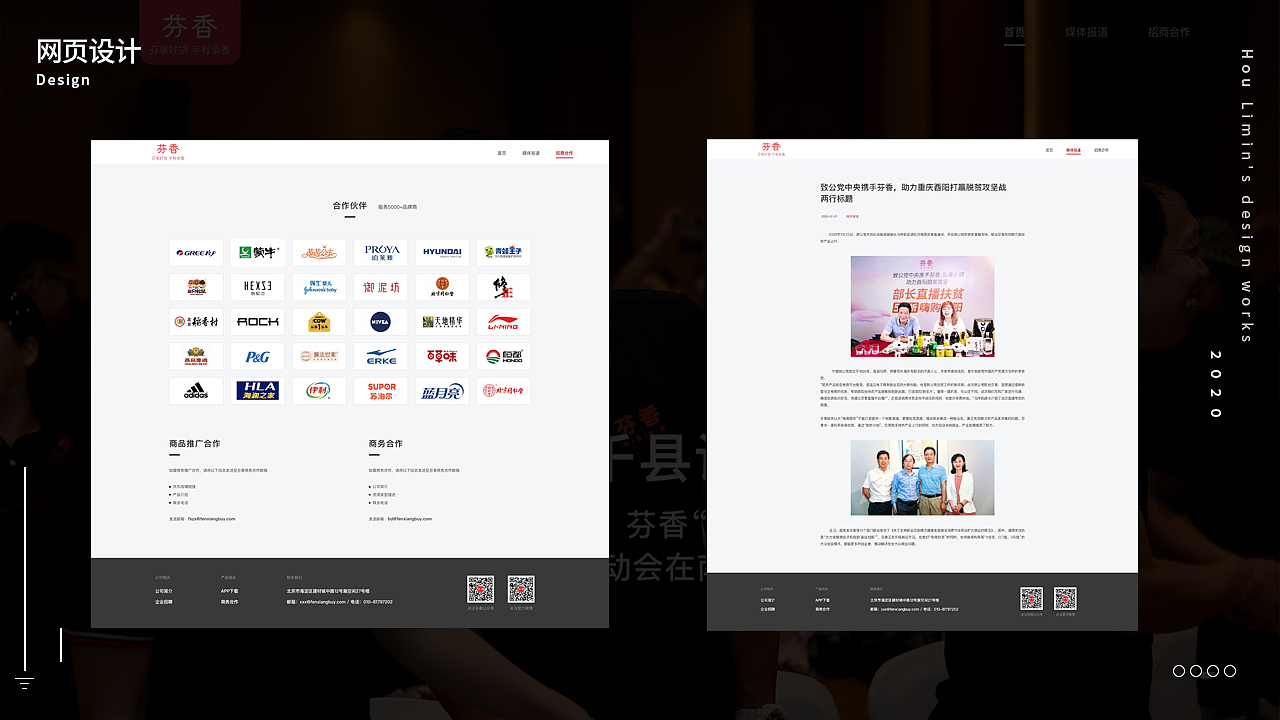The image size is (1280, 720).
Task: Open the 公司简介 footer link
Action: pyautogui.click(x=163, y=591)
